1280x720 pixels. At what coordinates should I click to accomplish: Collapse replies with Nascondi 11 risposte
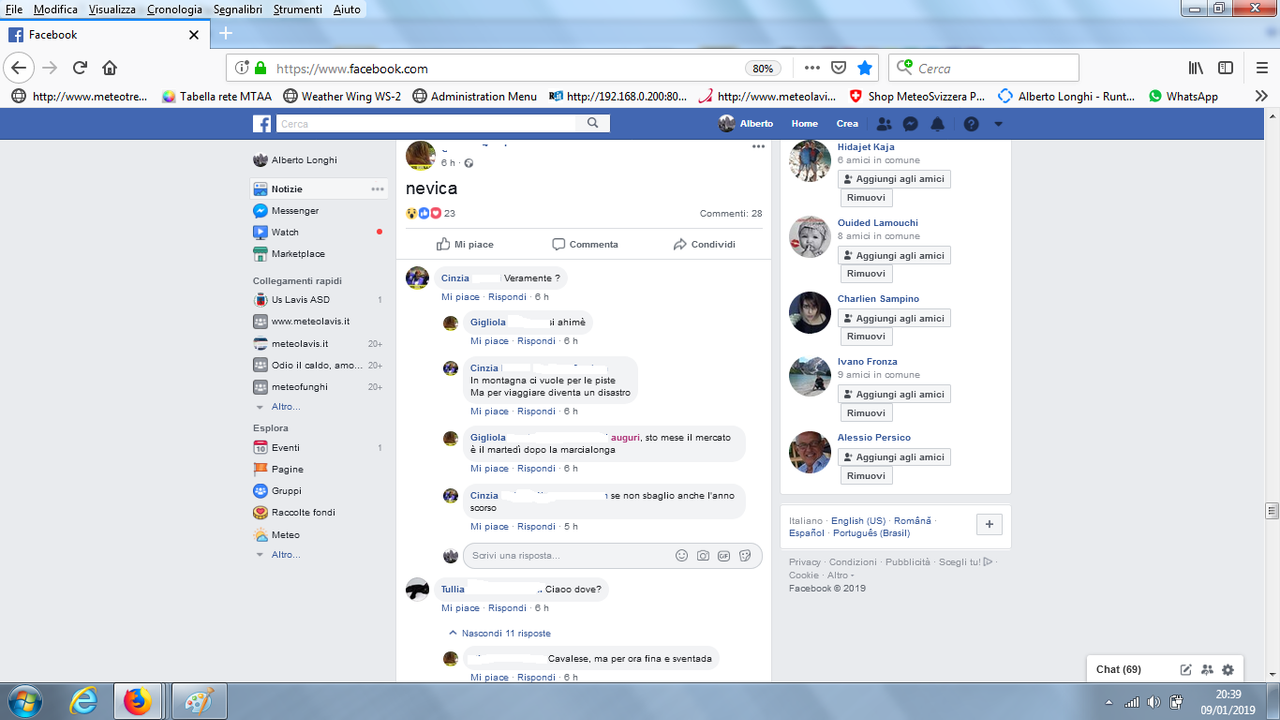500,633
